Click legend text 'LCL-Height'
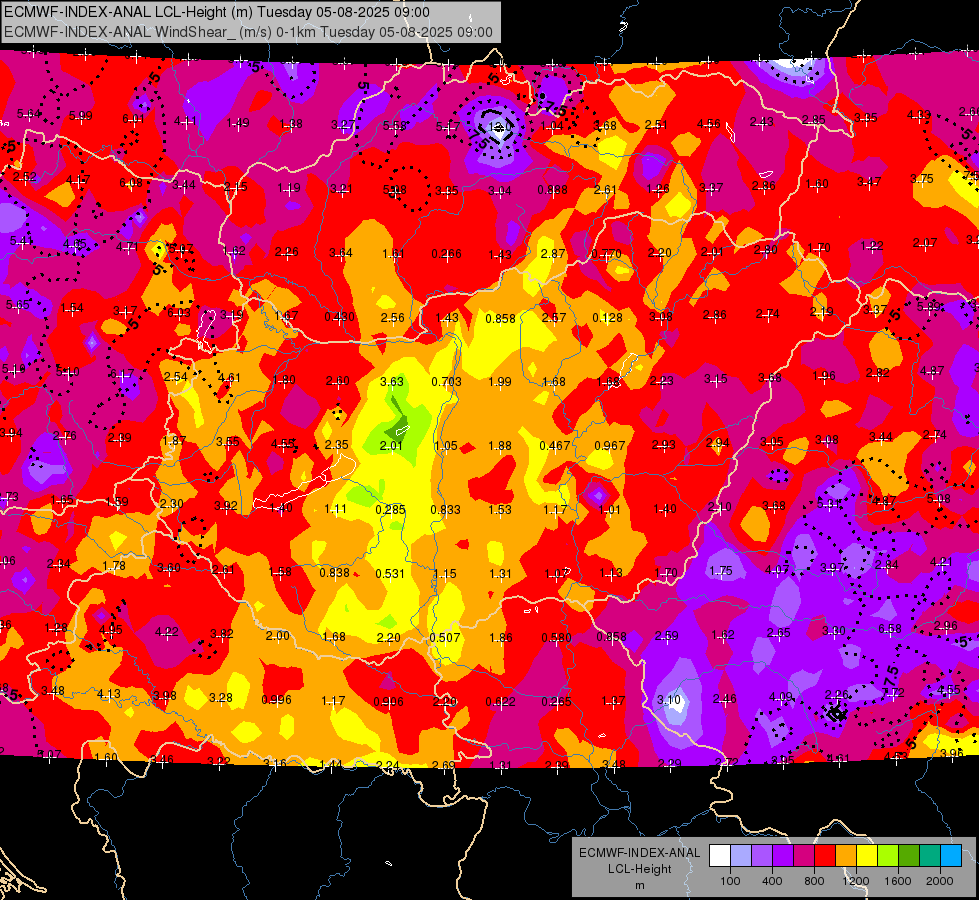Screen dimensions: 979x900 tap(640, 869)
